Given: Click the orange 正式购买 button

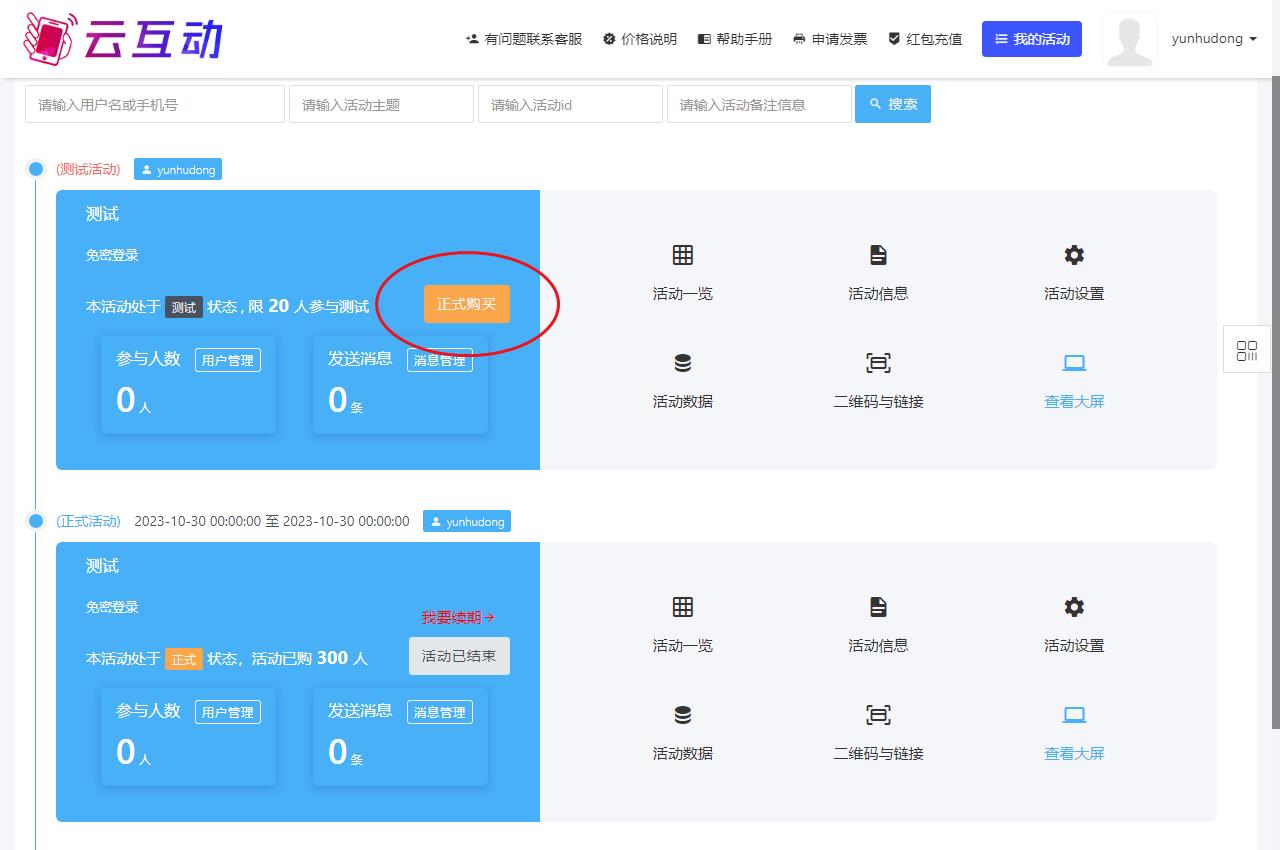Looking at the screenshot, I should click(x=466, y=304).
